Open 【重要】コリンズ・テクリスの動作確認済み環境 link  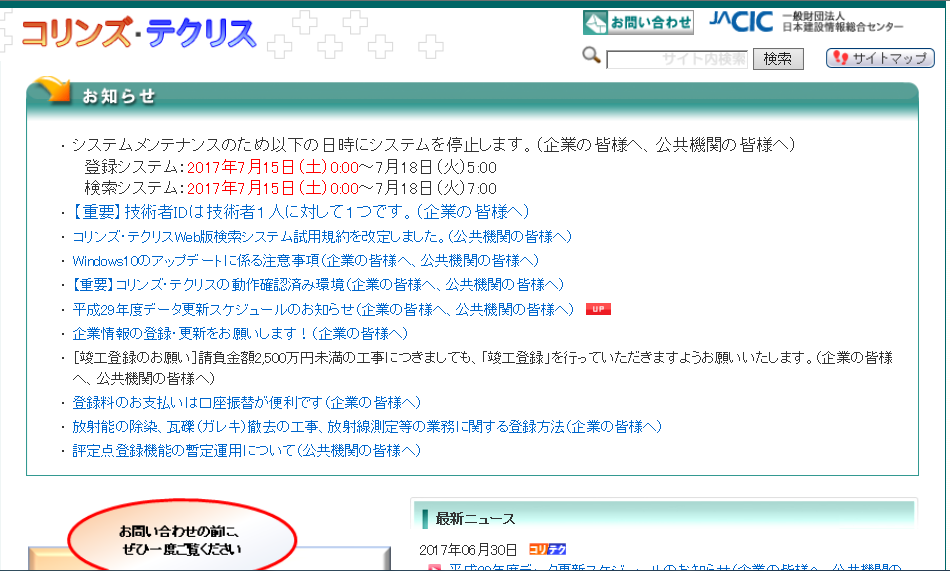click(x=318, y=284)
